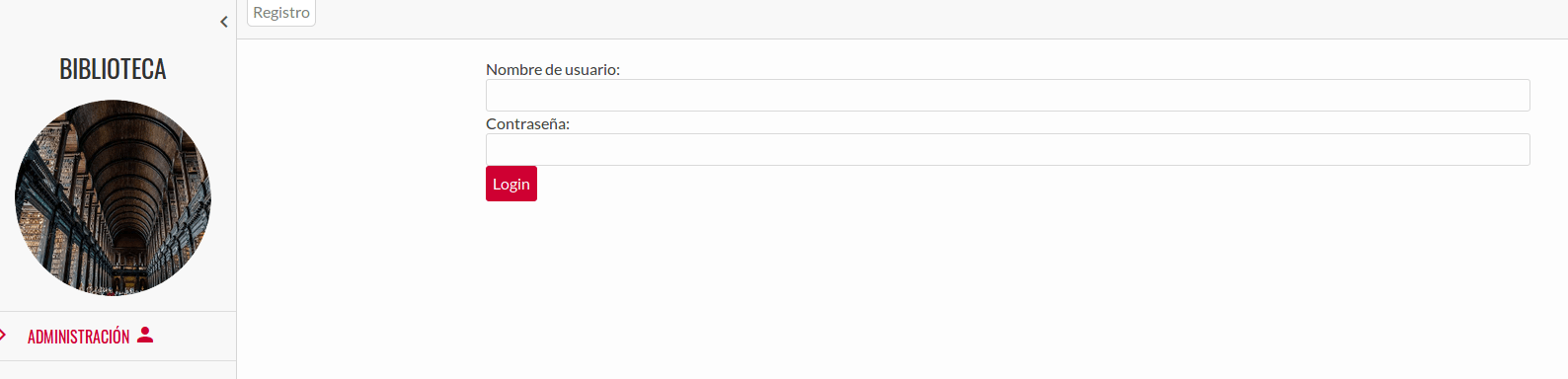The image size is (1568, 379).
Task: Collapse the sidebar with the left chevron
Action: tap(224, 22)
